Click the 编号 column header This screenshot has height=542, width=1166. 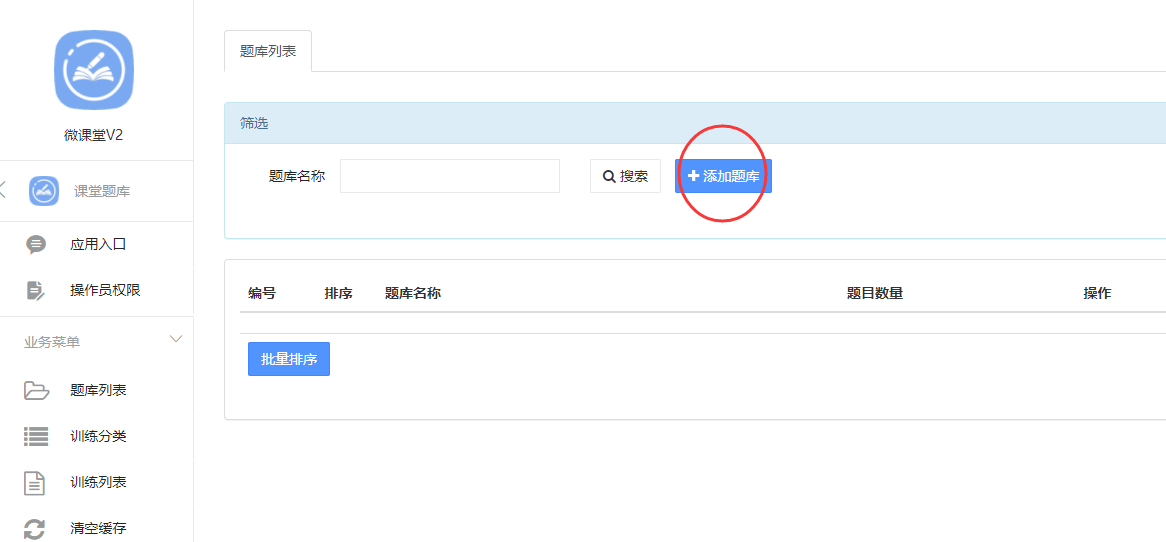click(x=262, y=293)
